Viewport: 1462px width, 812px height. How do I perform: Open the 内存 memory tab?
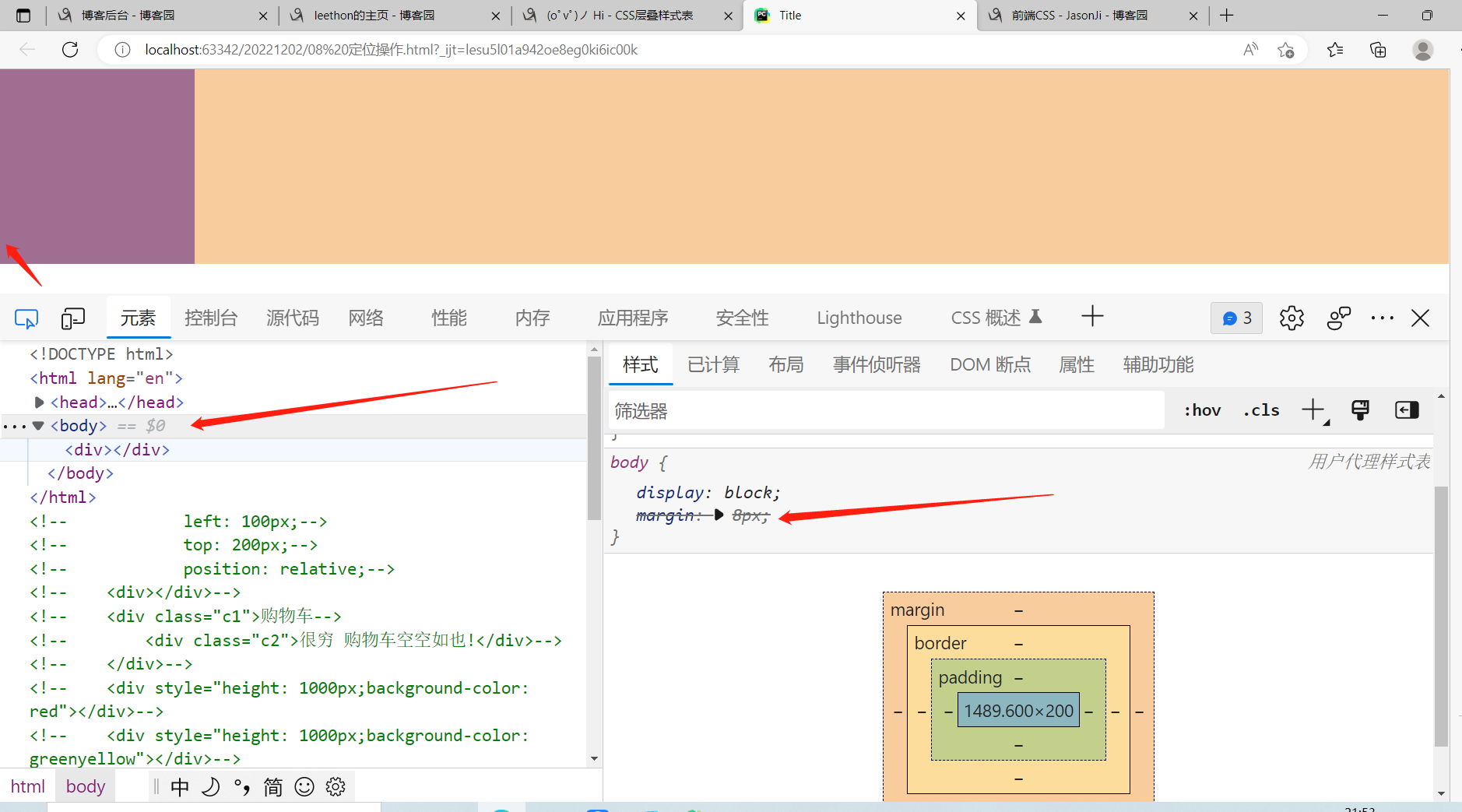(x=532, y=318)
